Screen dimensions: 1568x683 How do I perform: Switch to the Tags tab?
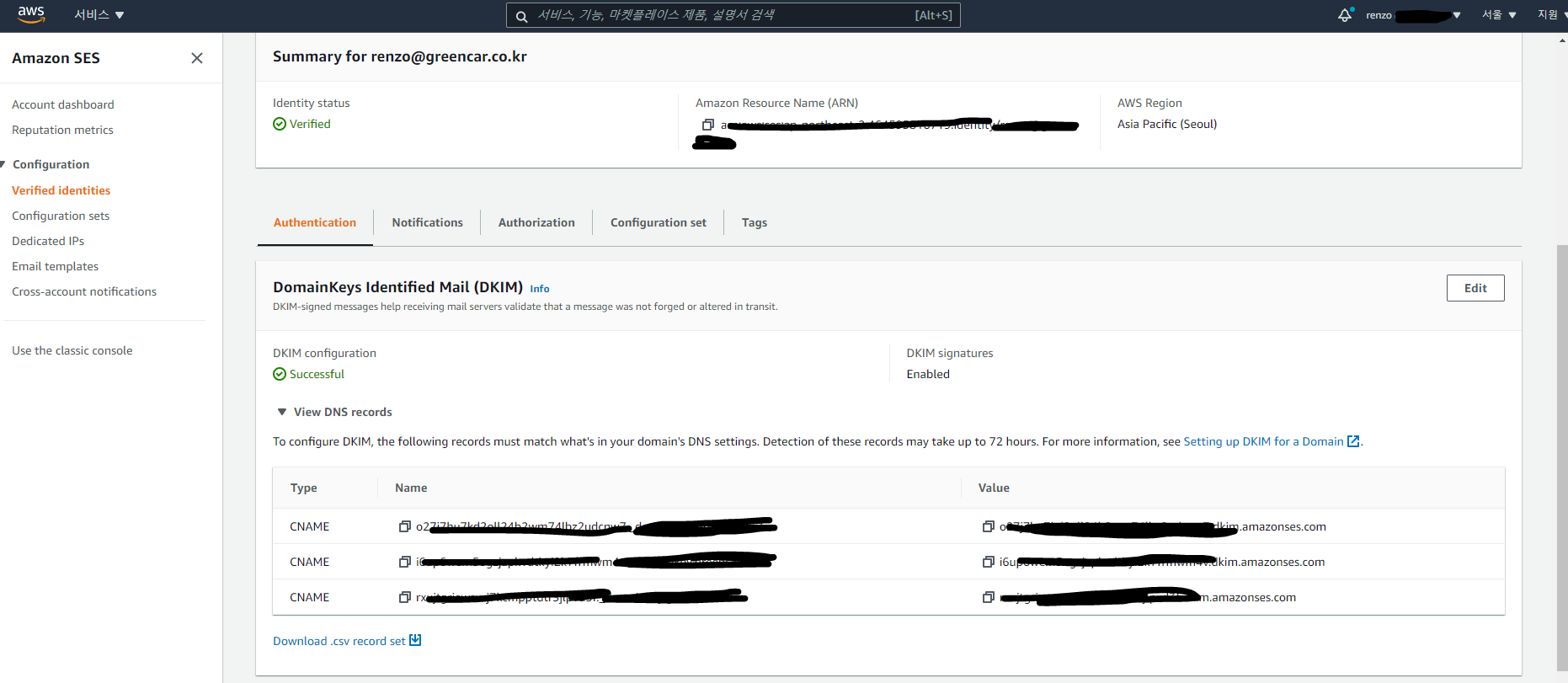[755, 222]
